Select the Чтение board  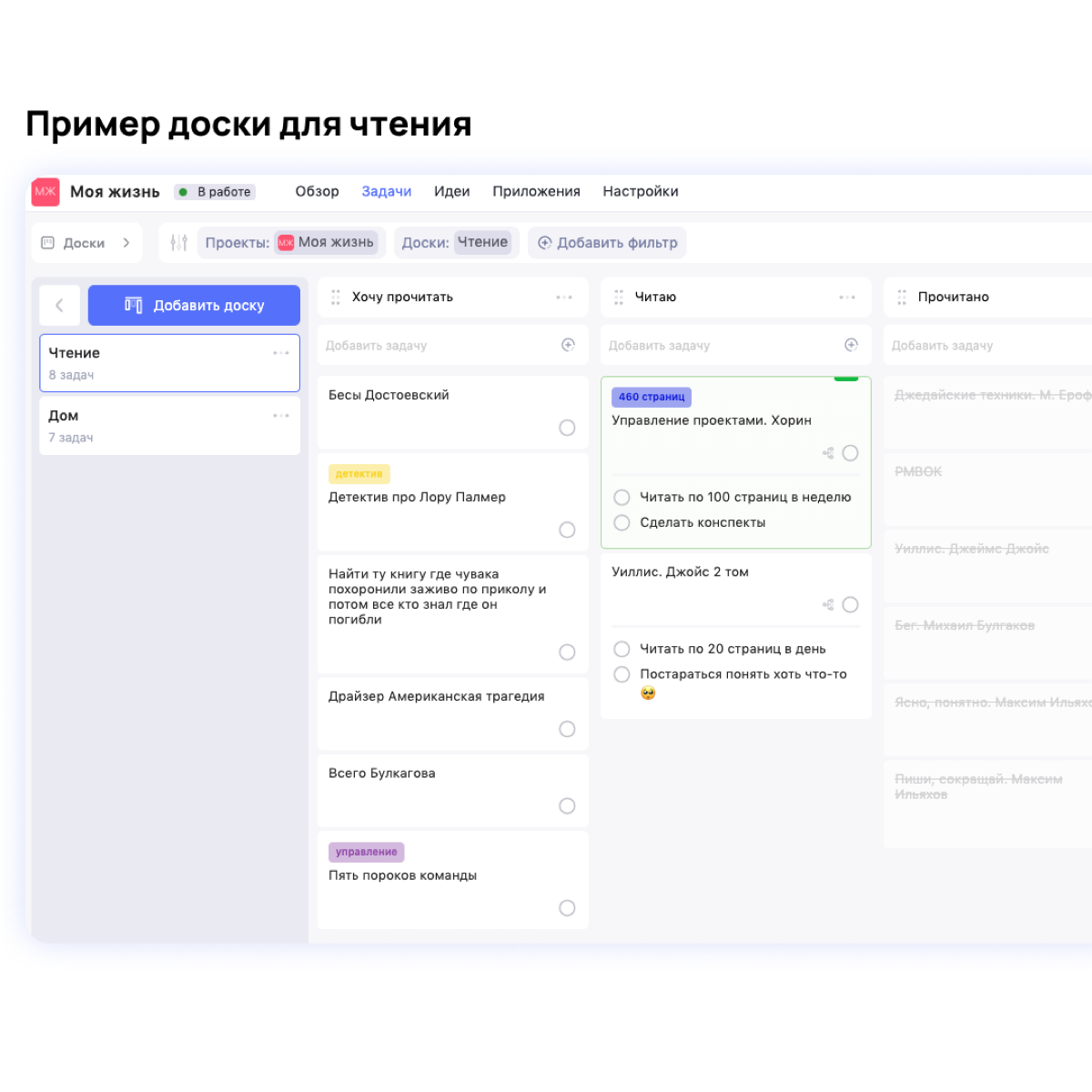[170, 363]
